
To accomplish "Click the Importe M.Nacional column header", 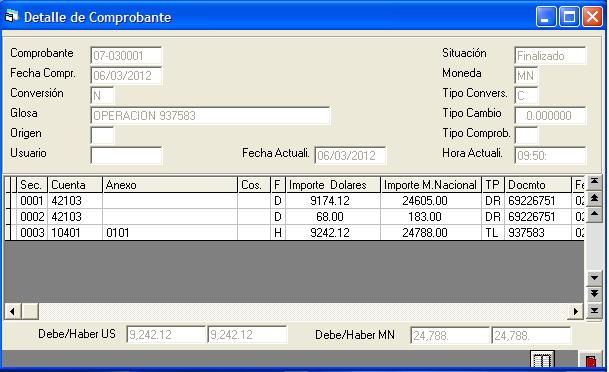I will [x=431, y=185].
